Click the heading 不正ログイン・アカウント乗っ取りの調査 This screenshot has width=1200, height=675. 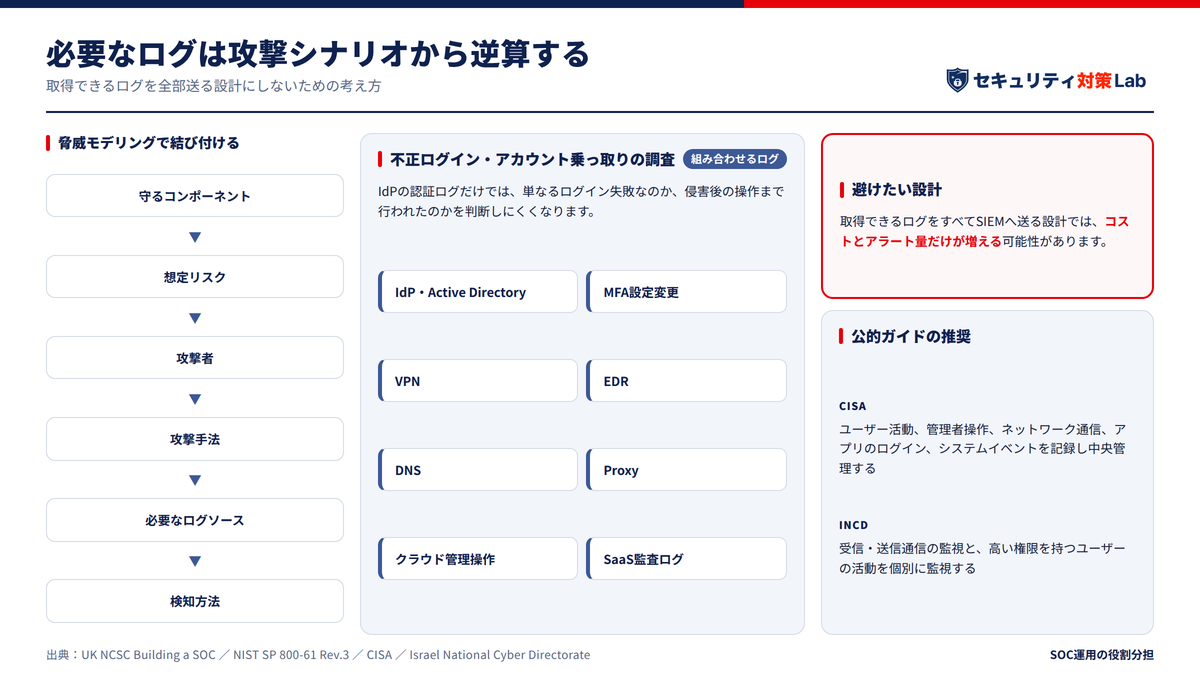[x=532, y=159]
